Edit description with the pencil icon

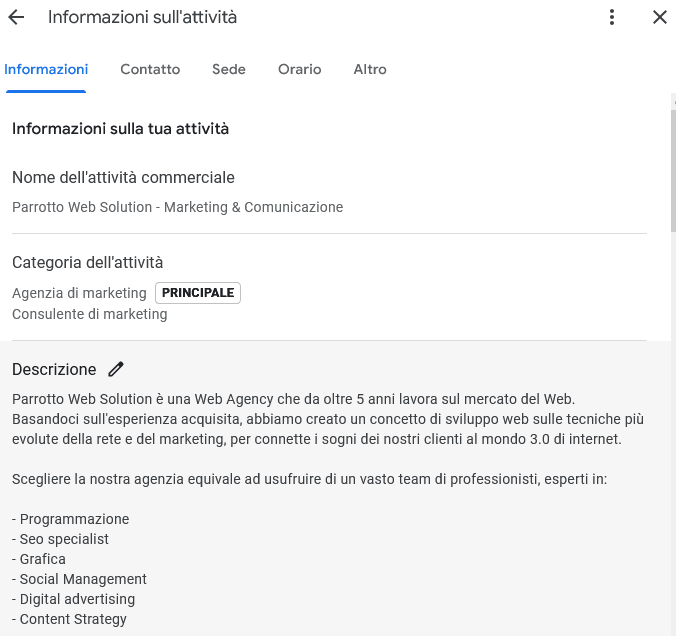pos(116,370)
